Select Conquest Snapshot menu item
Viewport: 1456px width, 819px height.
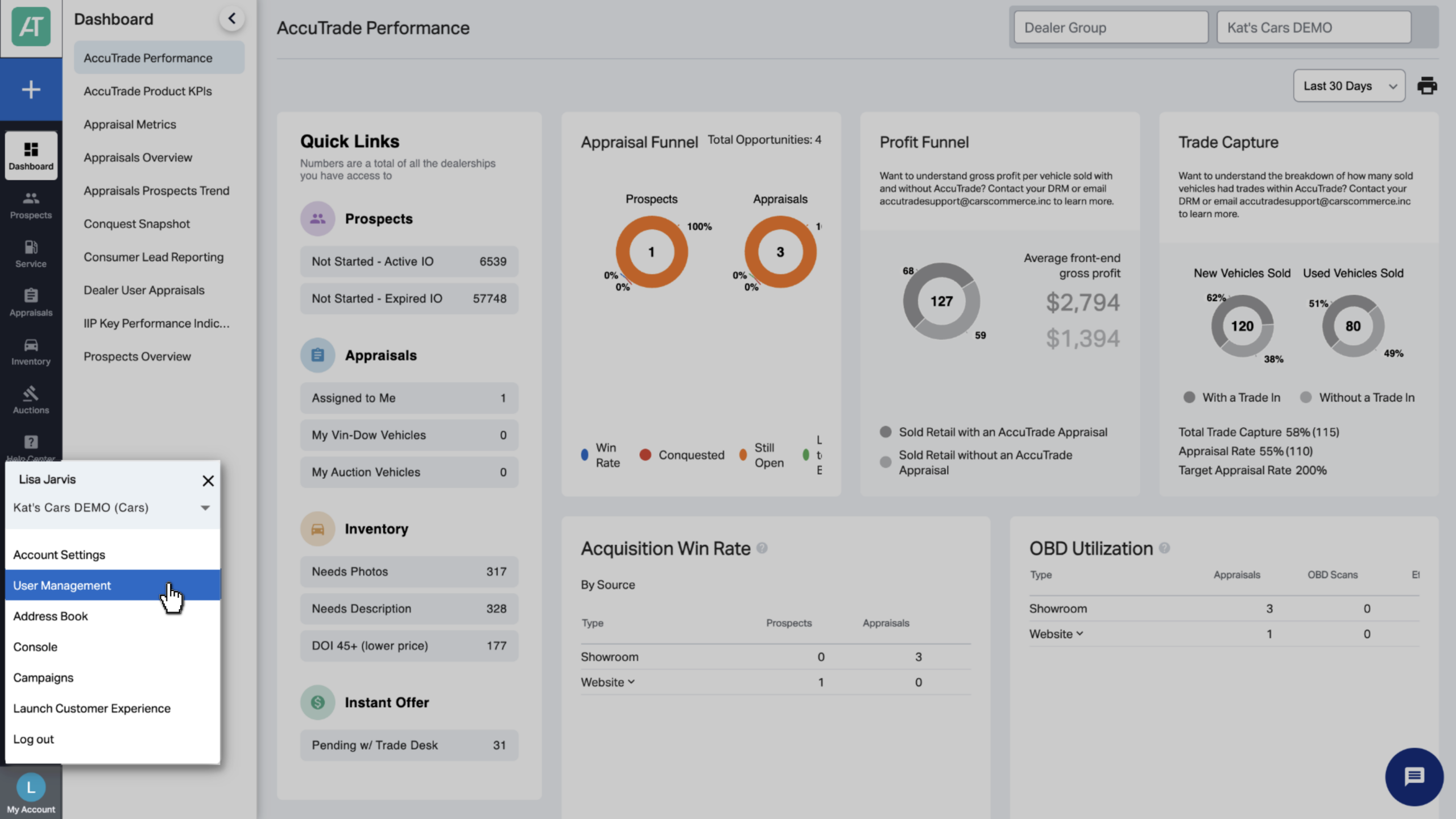pyautogui.click(x=159, y=224)
